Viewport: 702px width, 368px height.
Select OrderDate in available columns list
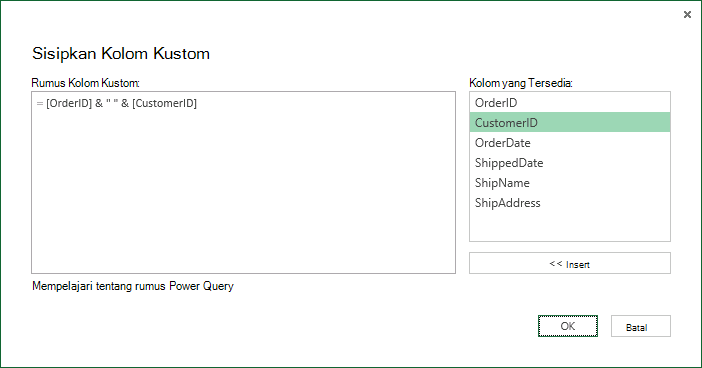coord(570,142)
